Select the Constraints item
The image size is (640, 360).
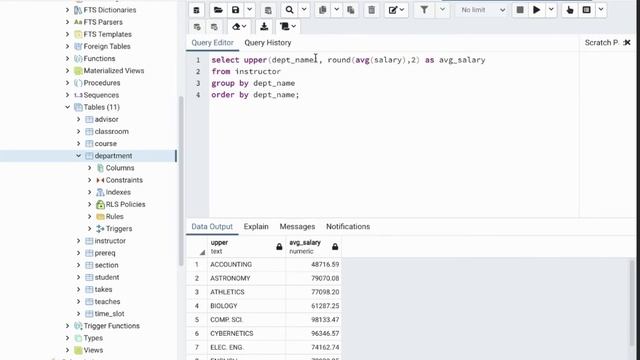[124, 180]
